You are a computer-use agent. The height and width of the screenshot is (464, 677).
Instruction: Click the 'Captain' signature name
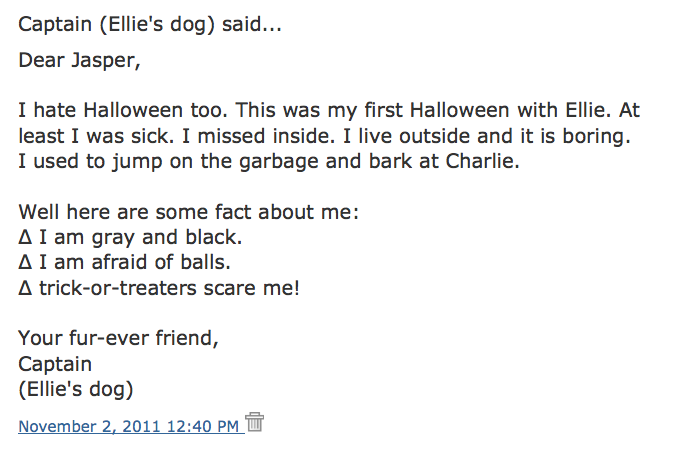55,364
